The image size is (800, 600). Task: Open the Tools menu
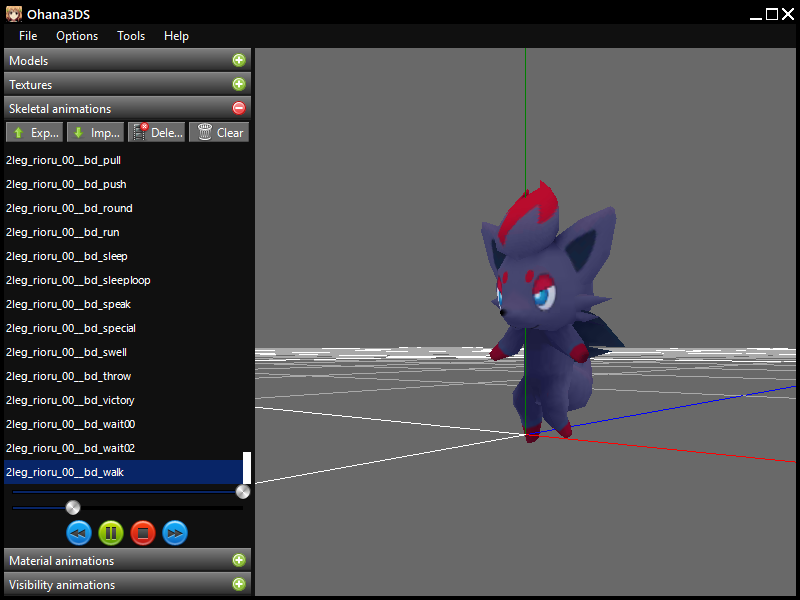point(131,36)
